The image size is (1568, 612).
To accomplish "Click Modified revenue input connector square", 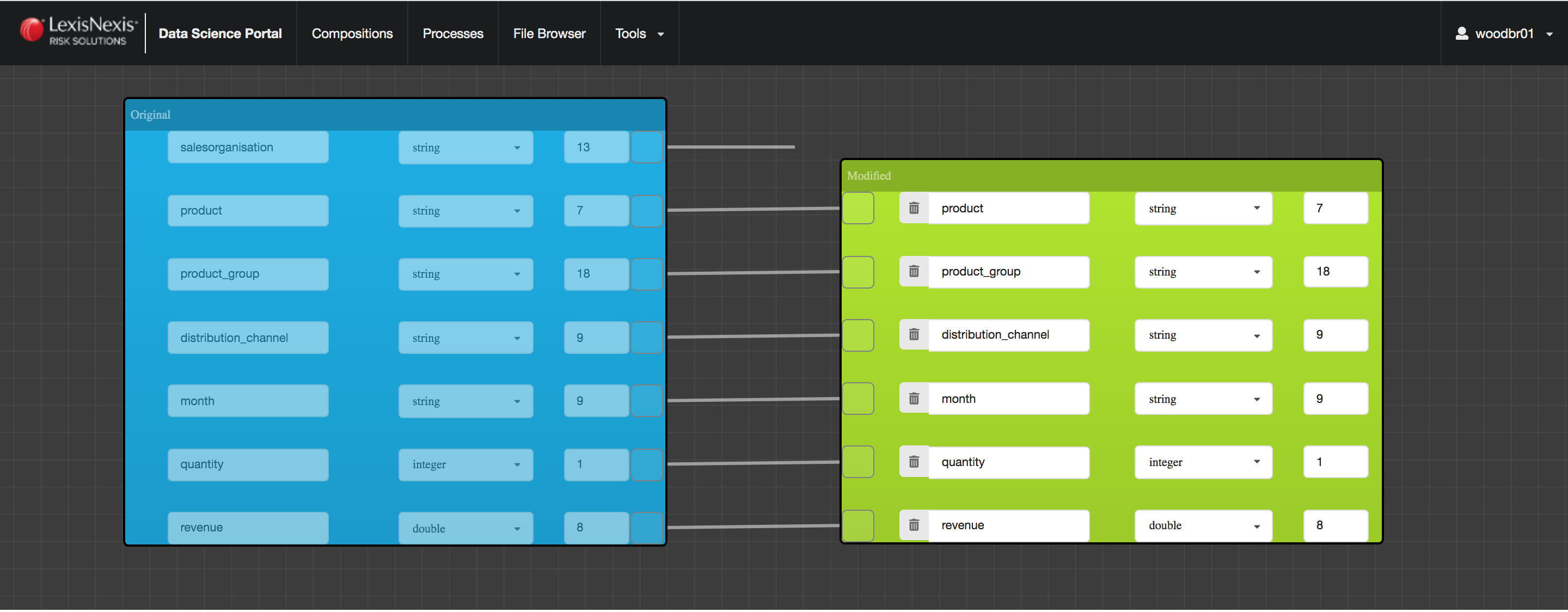I will click(858, 525).
